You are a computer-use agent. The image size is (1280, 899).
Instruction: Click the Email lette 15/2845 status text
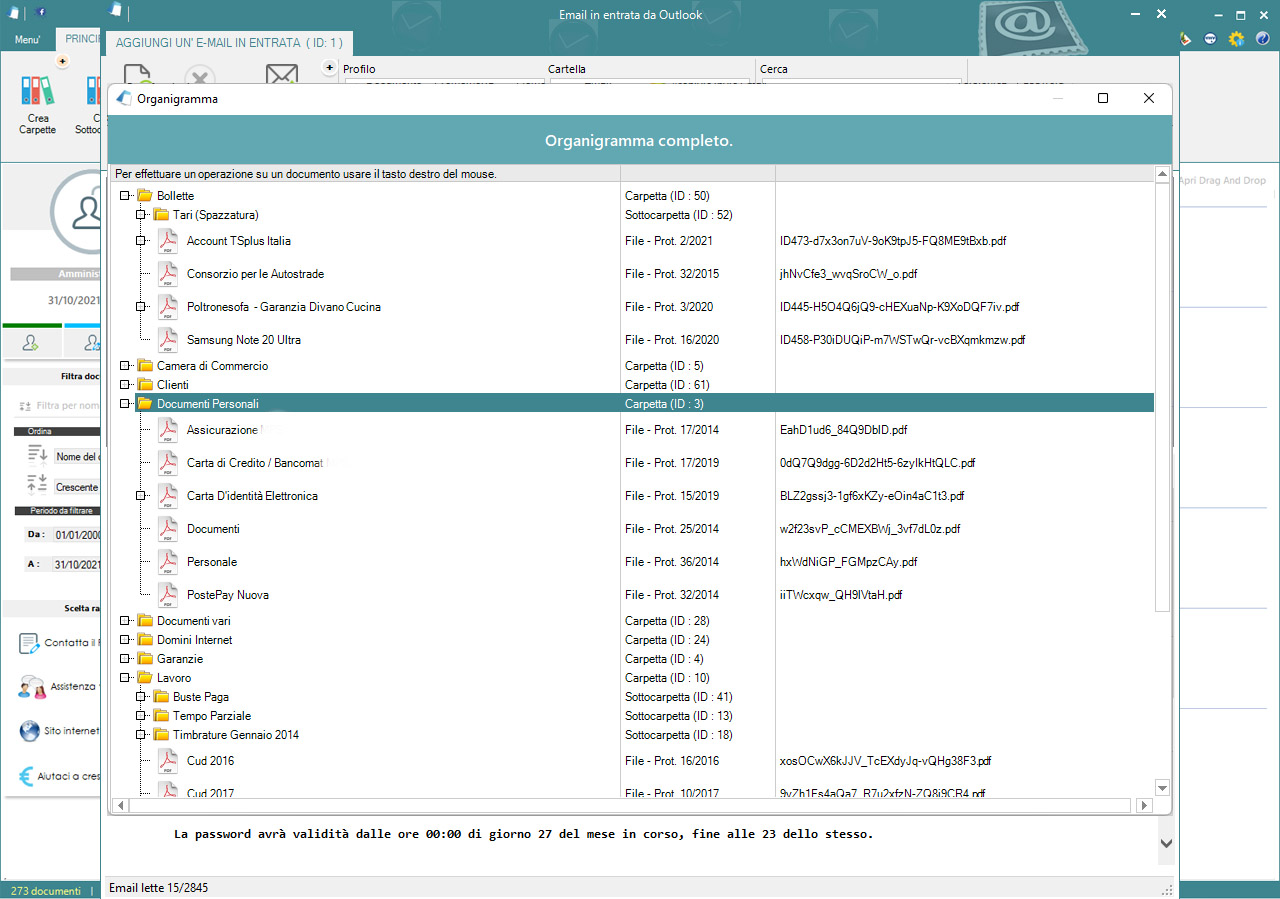158,888
